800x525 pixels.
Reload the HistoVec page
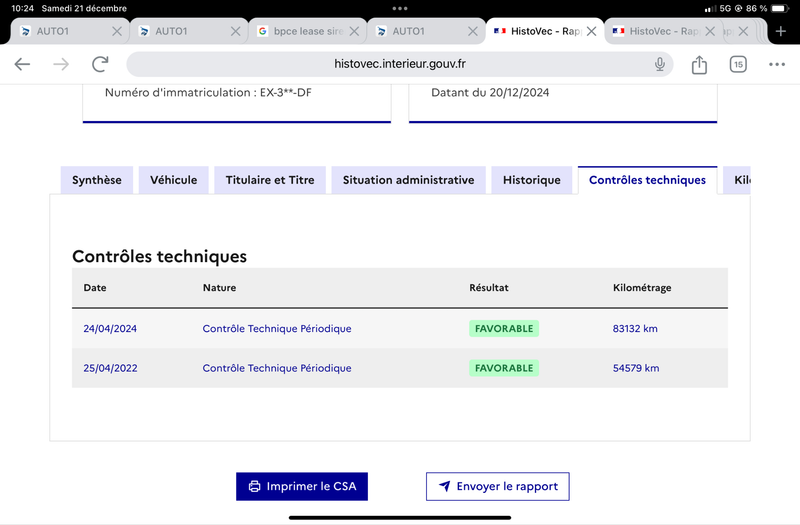point(100,64)
